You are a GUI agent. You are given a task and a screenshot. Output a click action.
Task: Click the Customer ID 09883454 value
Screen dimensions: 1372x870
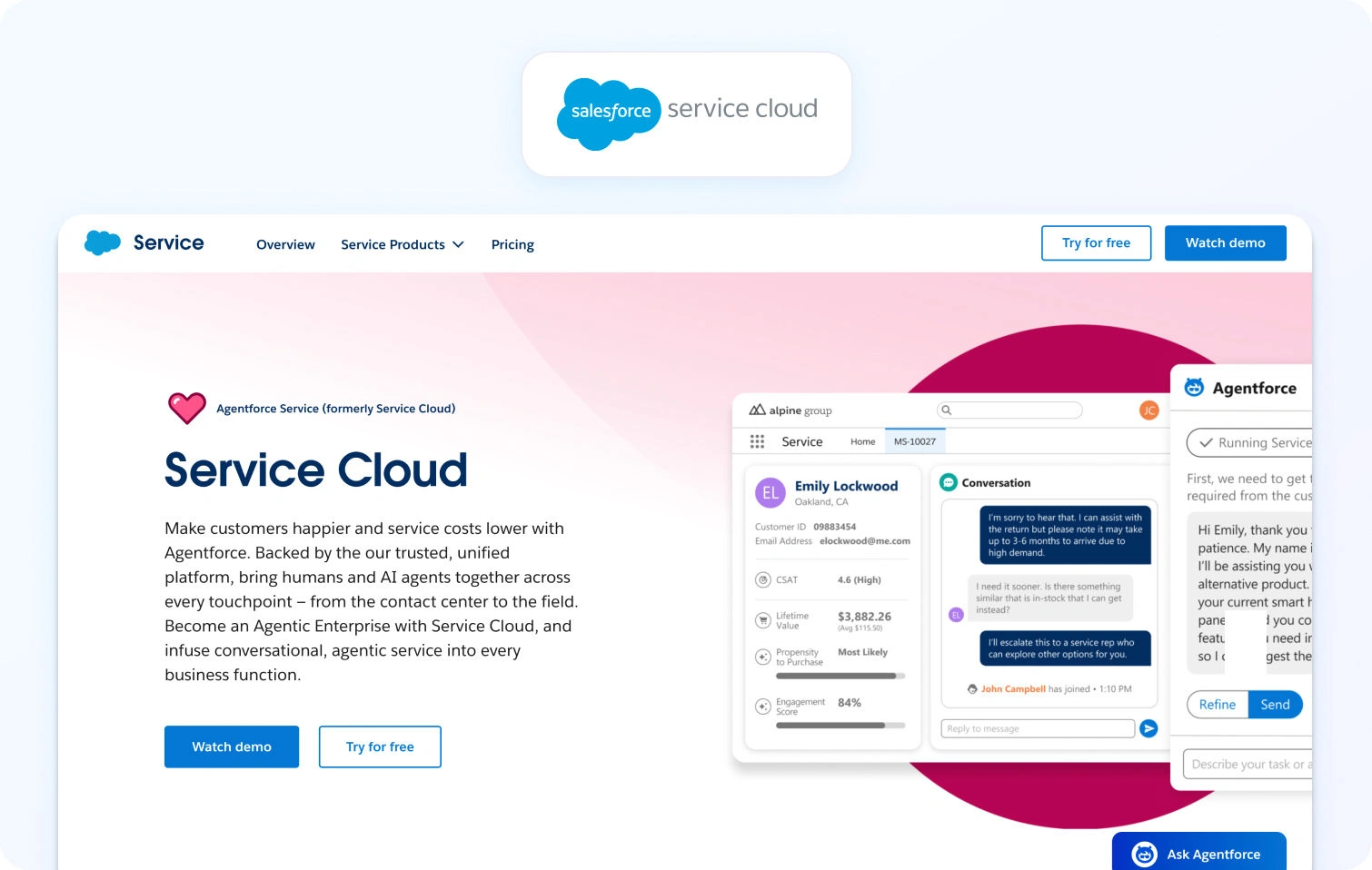click(x=834, y=527)
